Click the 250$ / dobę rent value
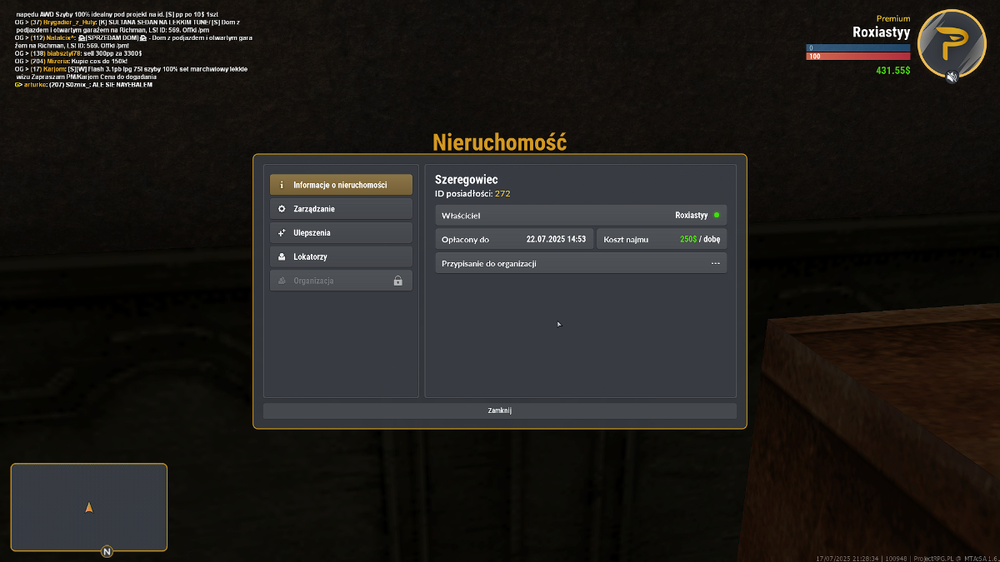The image size is (1000, 562). click(x=700, y=239)
